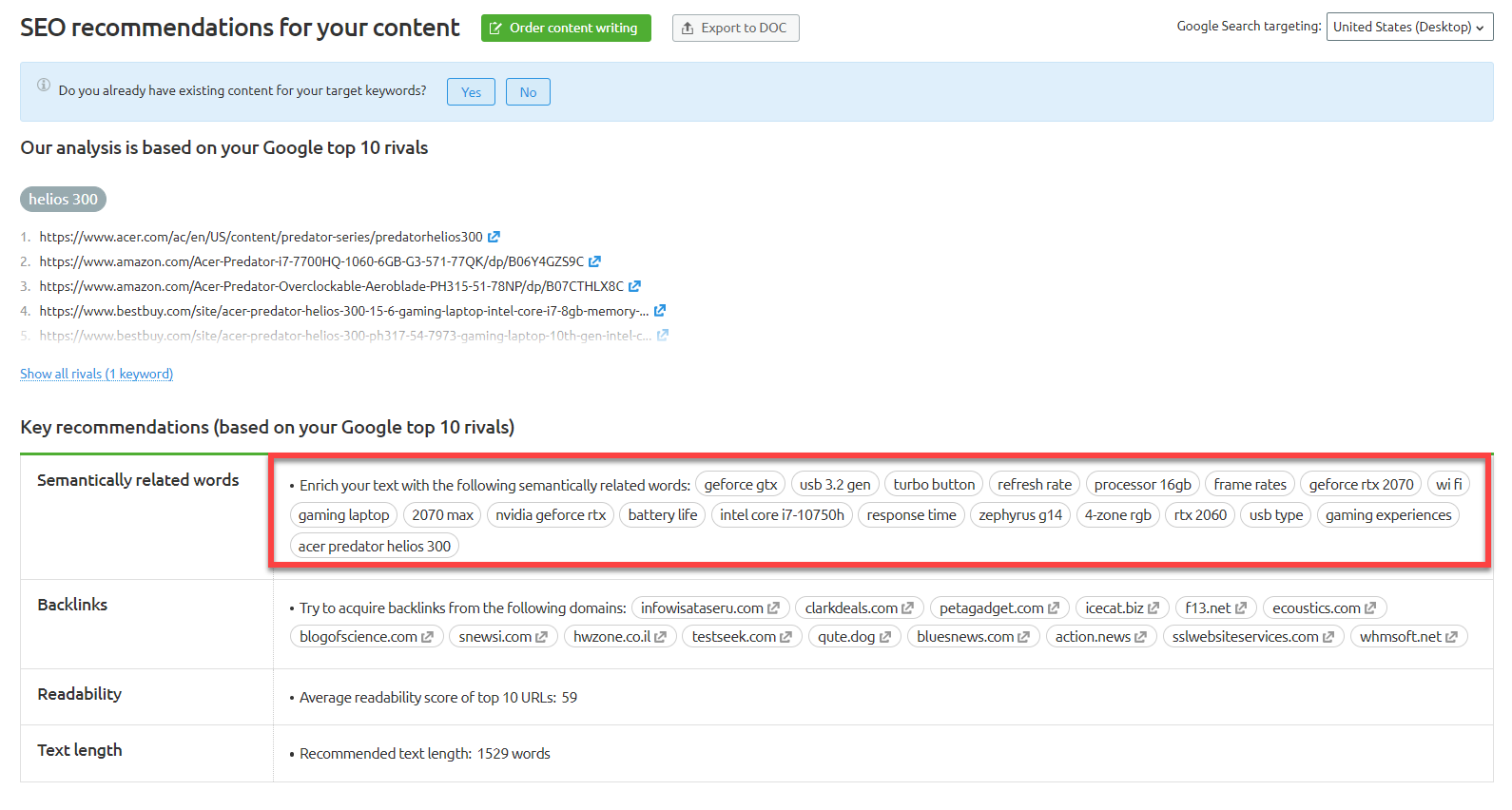Image resolution: width=1512 pixels, height=810 pixels.
Task: Open external link icon for Amazon B07CTHLX8C URL
Action: point(634,286)
